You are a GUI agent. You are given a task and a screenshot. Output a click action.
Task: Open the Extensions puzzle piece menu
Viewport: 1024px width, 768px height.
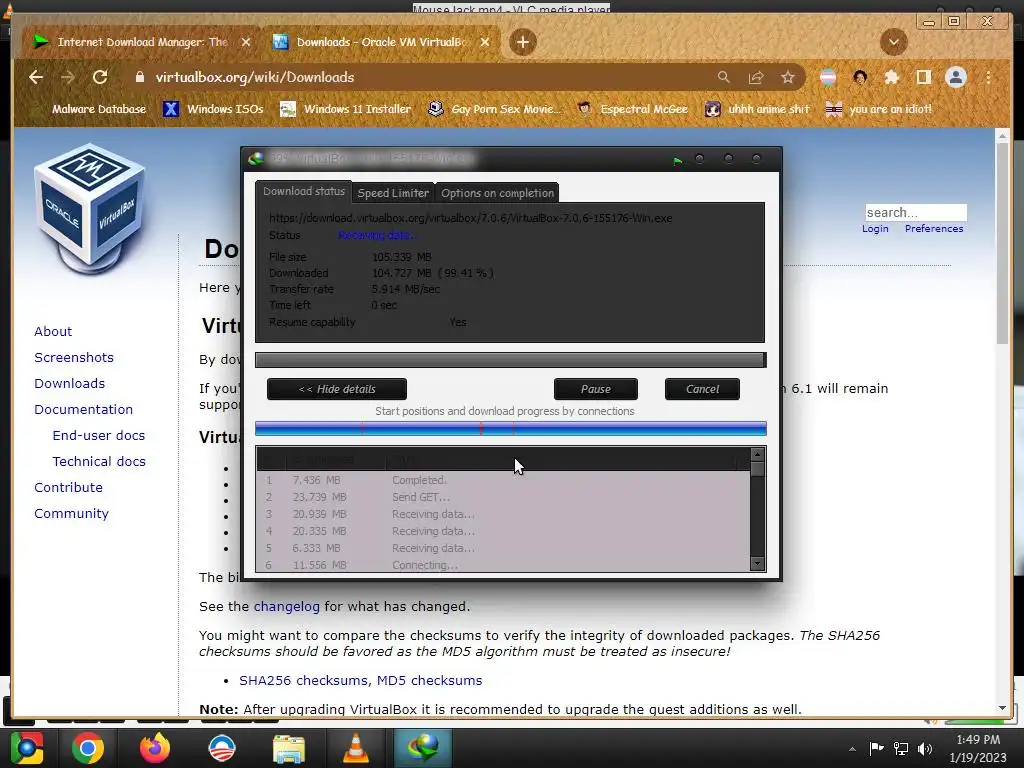coord(891,77)
